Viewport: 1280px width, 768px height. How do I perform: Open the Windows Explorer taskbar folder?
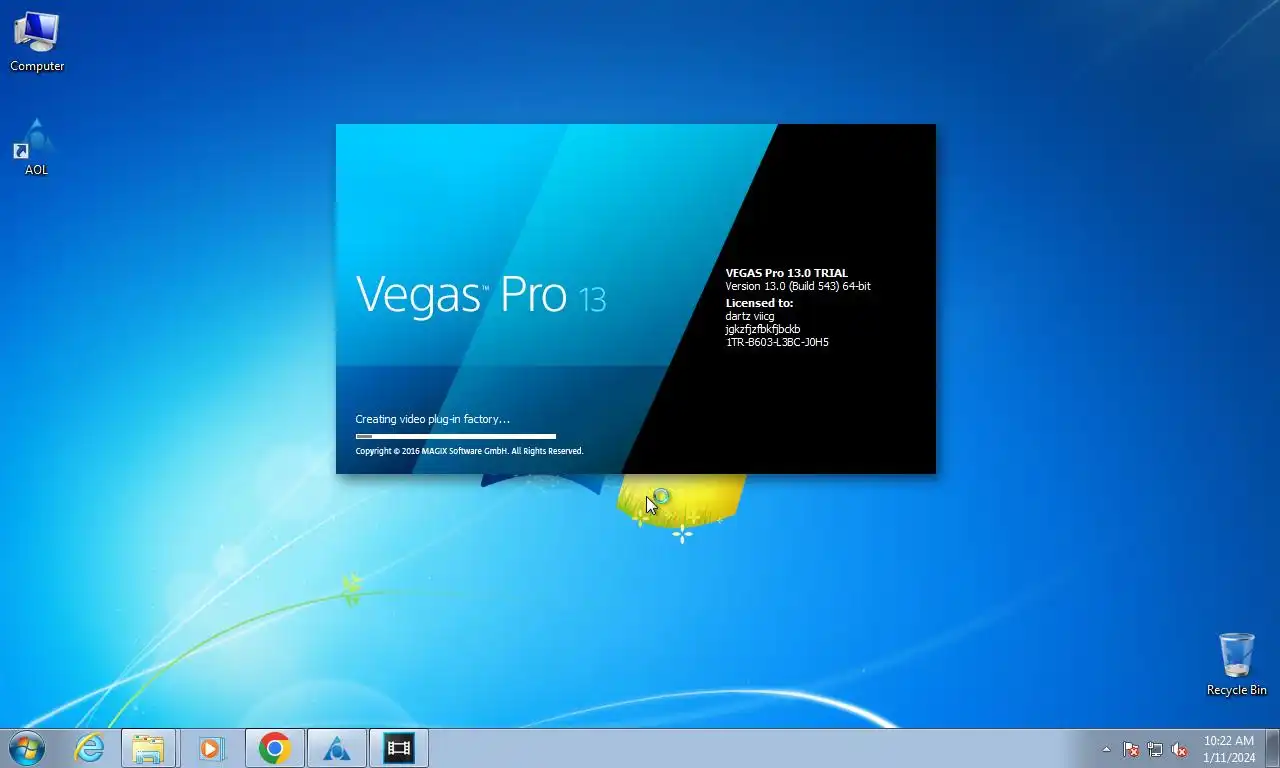149,748
